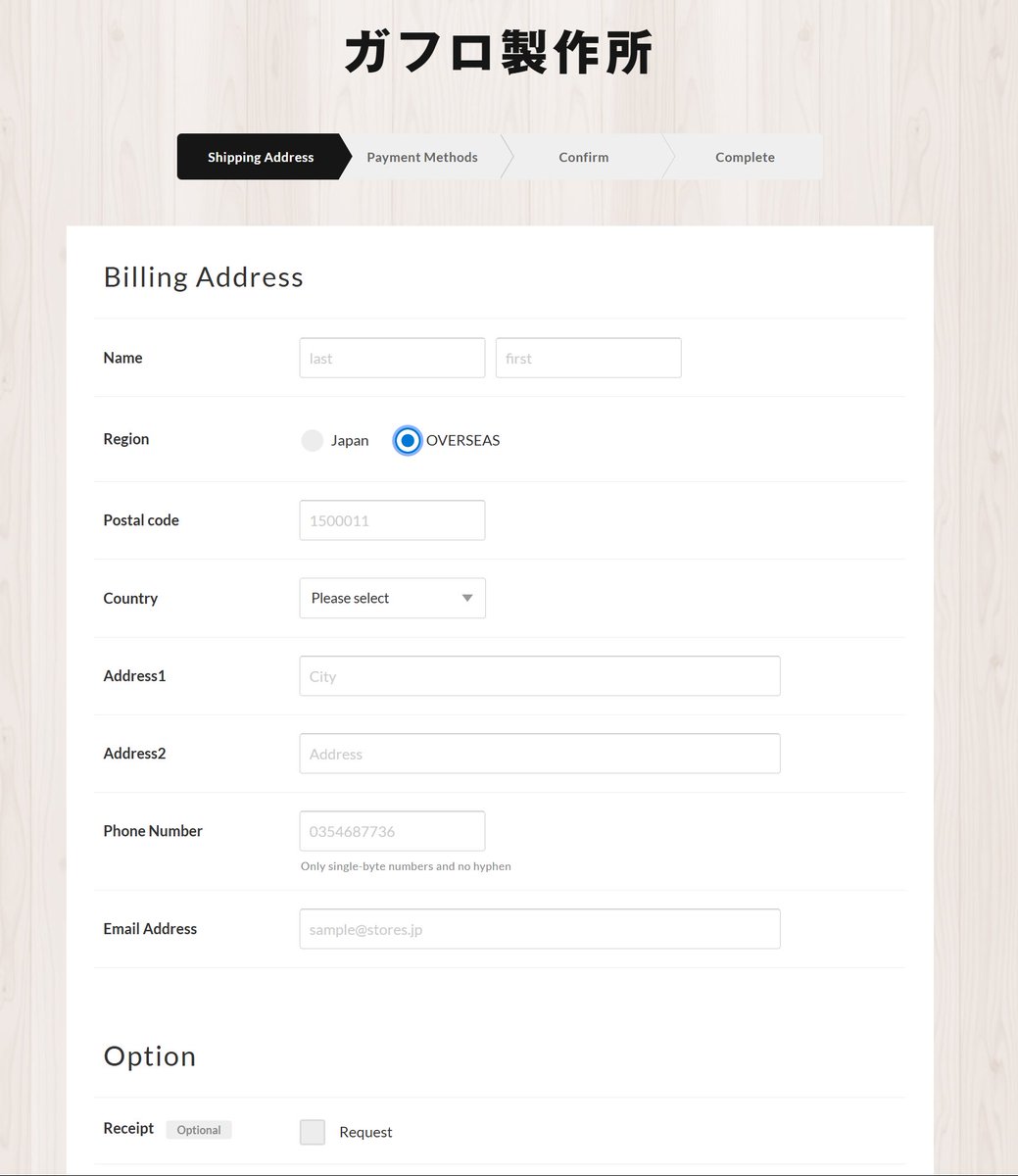Select the OVERSEAS region radio button
Image resolution: width=1018 pixels, height=1176 pixels.
[408, 441]
